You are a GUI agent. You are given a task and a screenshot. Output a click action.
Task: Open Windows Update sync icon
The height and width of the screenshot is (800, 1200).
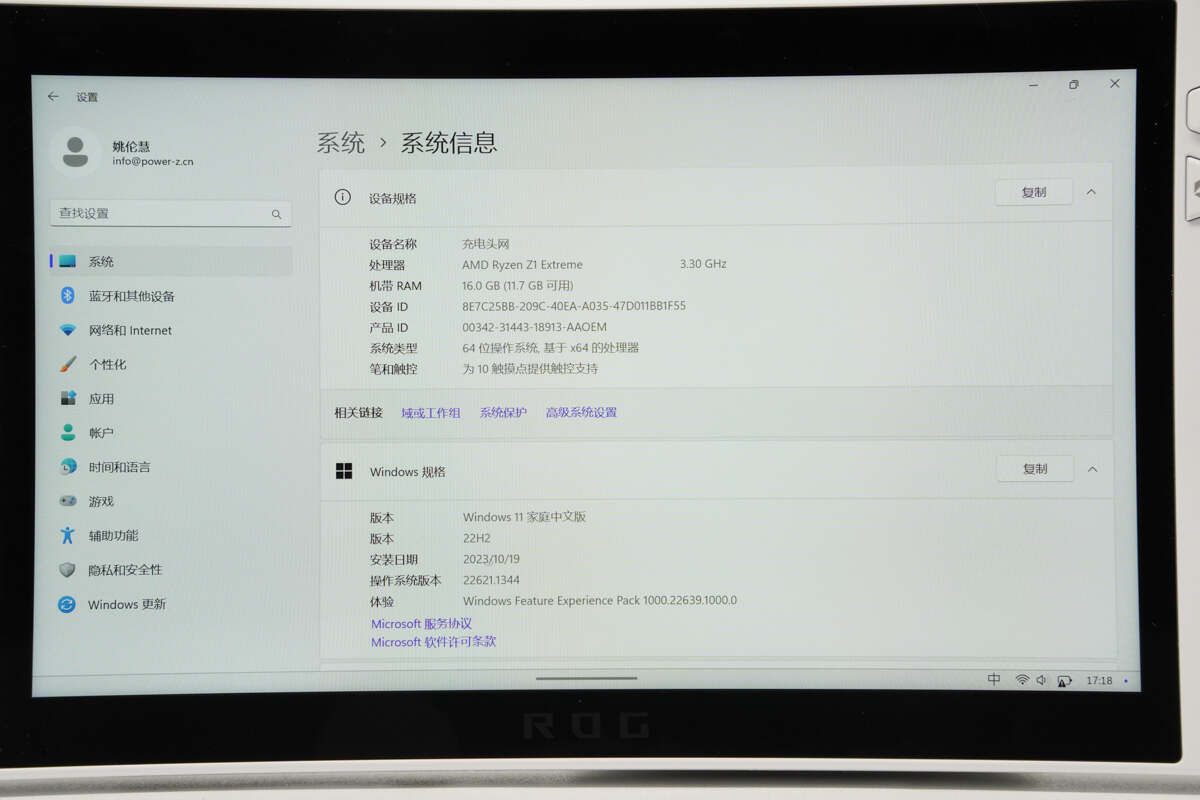(67, 604)
